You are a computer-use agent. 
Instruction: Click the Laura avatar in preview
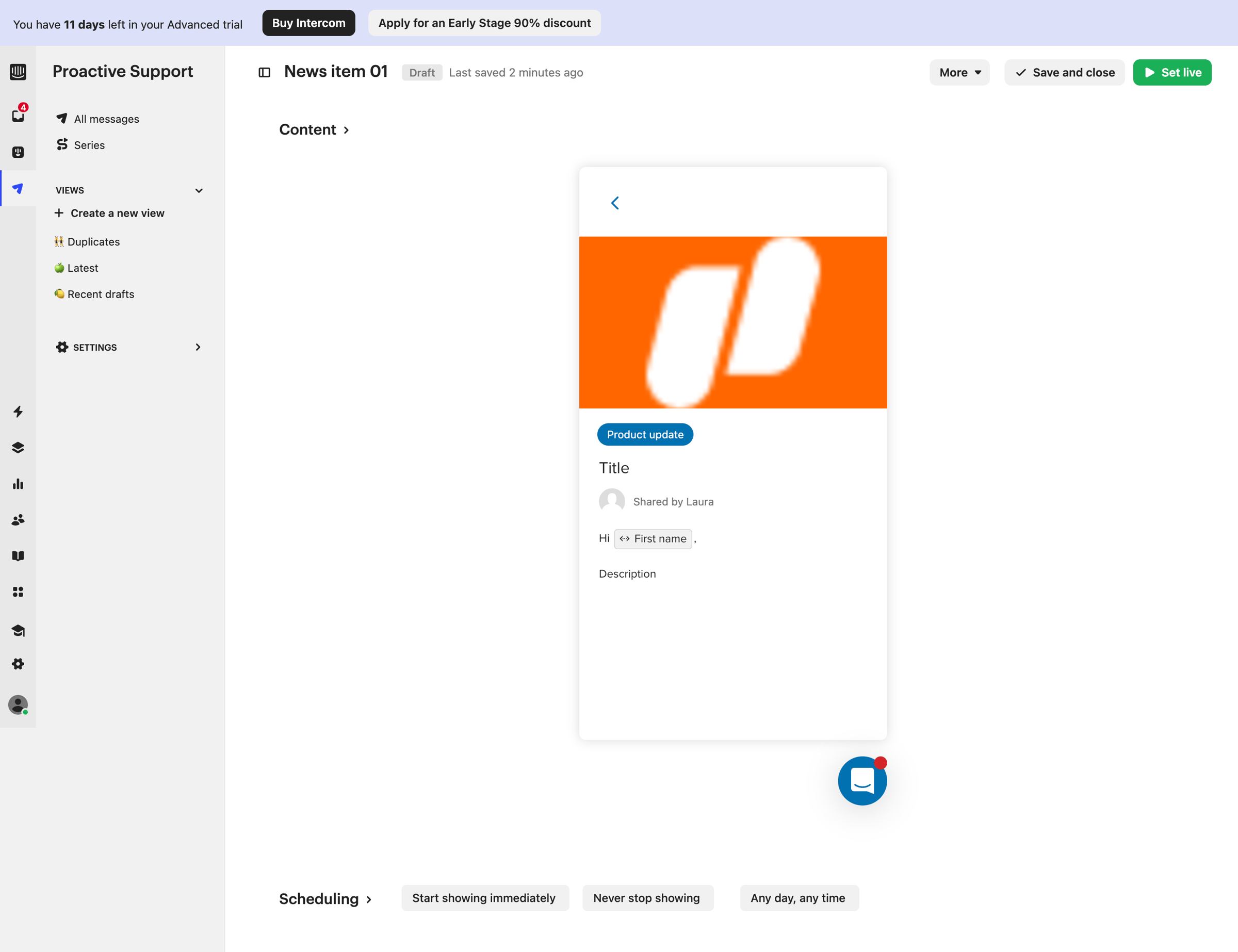[612, 501]
